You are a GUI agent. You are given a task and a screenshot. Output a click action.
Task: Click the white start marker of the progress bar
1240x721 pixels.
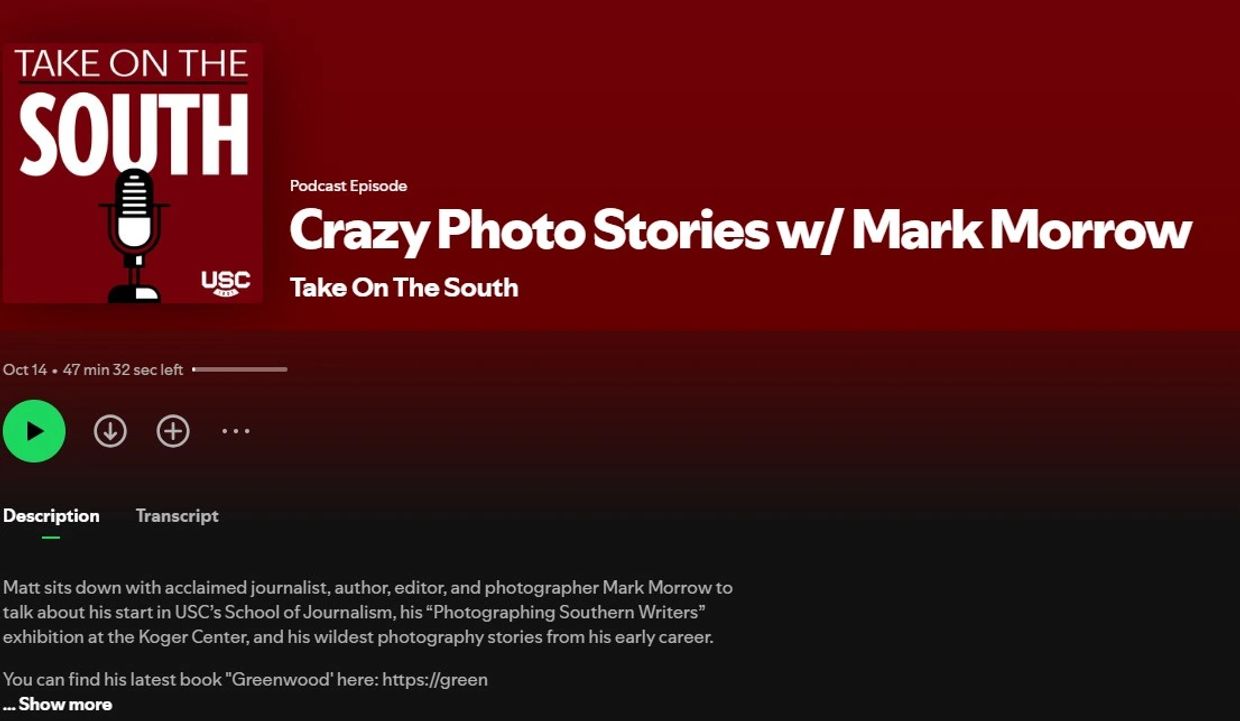pos(194,370)
